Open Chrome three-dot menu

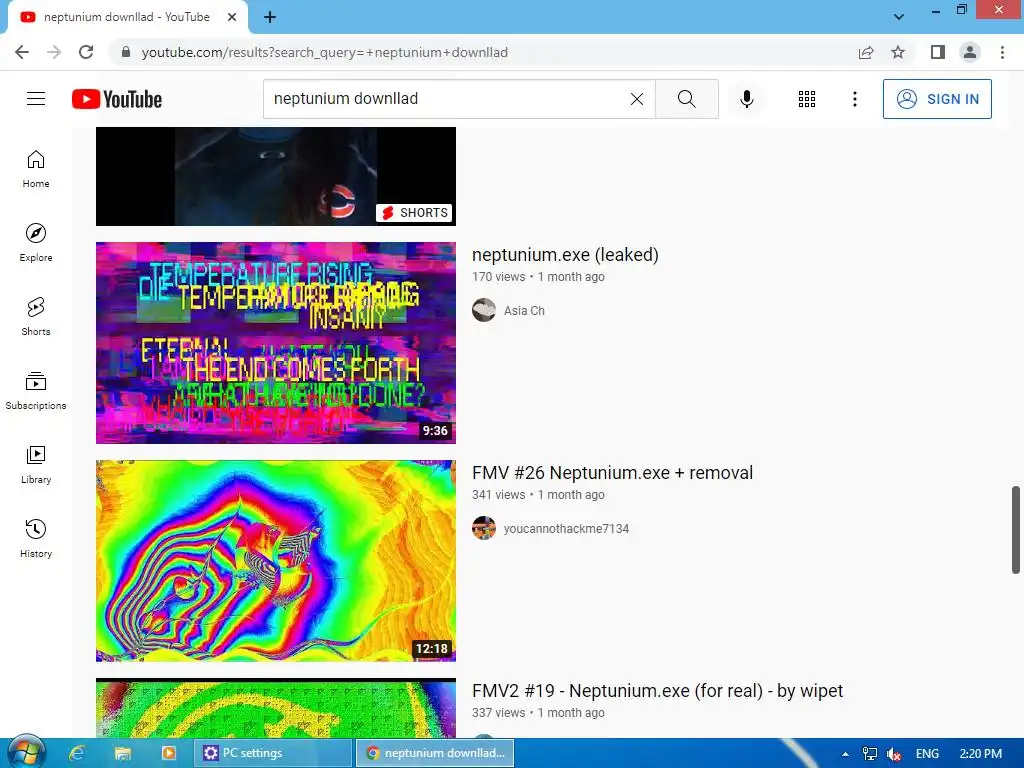tap(1002, 52)
